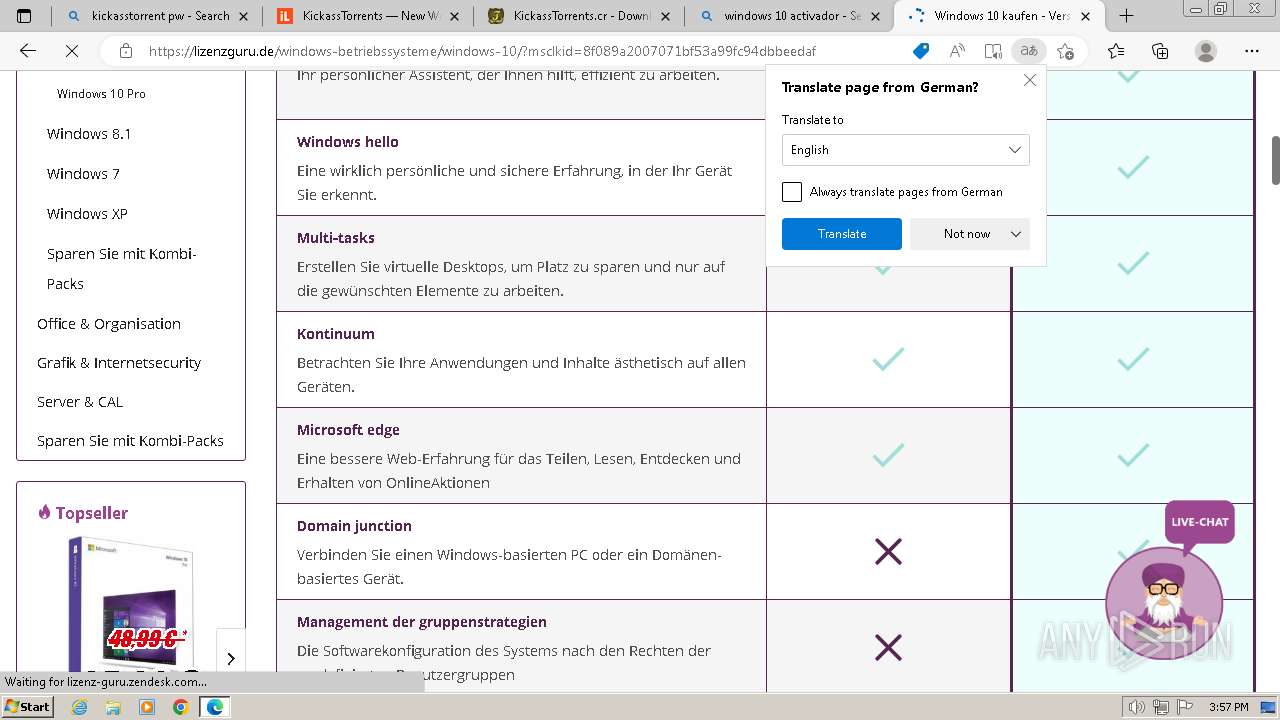Click the Not now button
Viewport: 1280px width, 720px height.
pyautogui.click(x=966, y=234)
